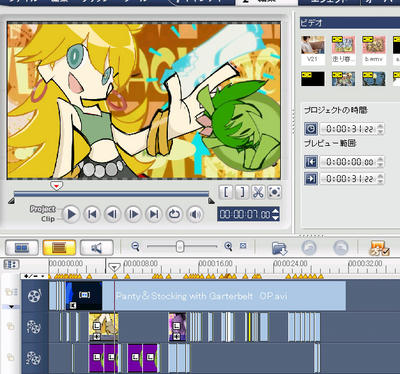Click the timeline zoom slider handle
Screen dimensions: 400x374
180,247
